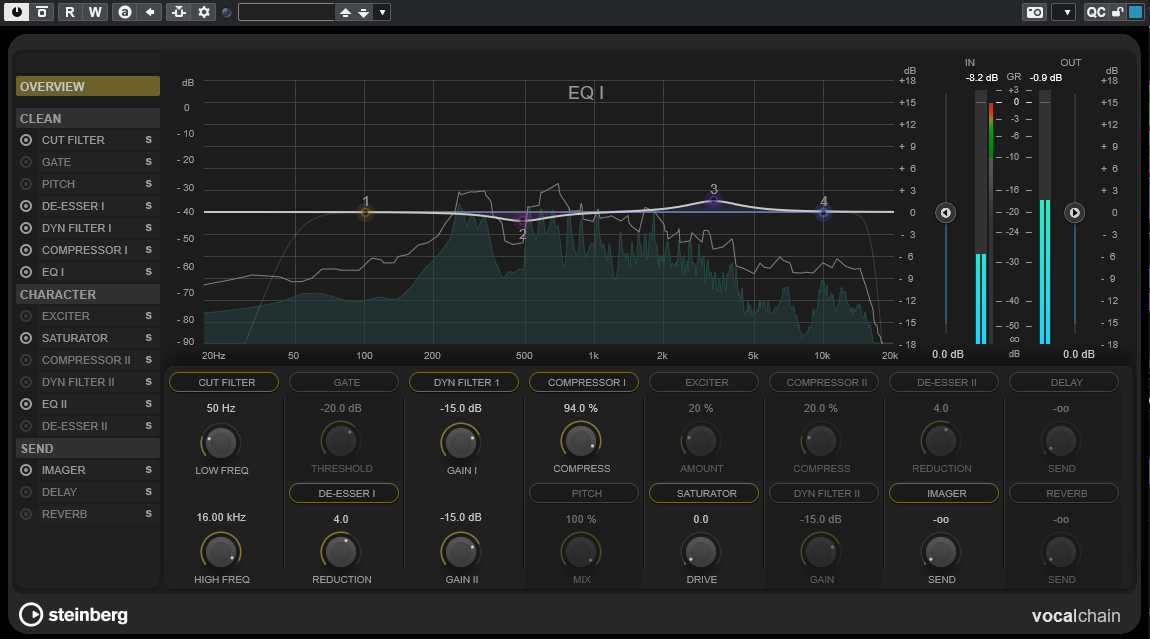
Task: Click the GATE overview button
Action: (344, 382)
